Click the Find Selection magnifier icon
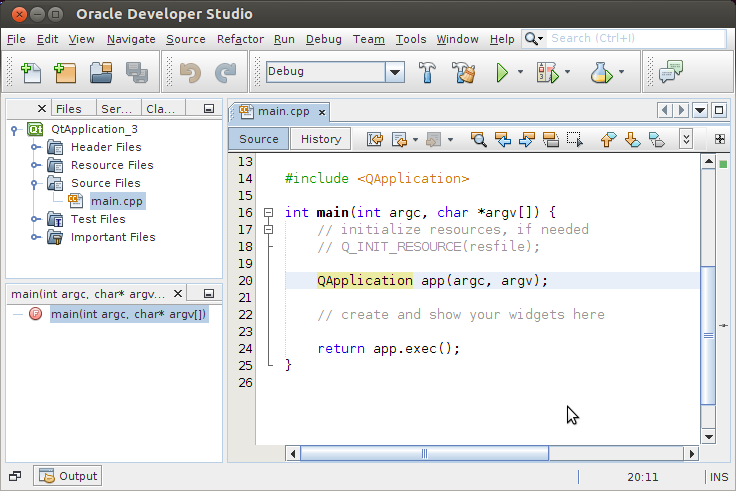This screenshot has width=736, height=491. coord(478,139)
